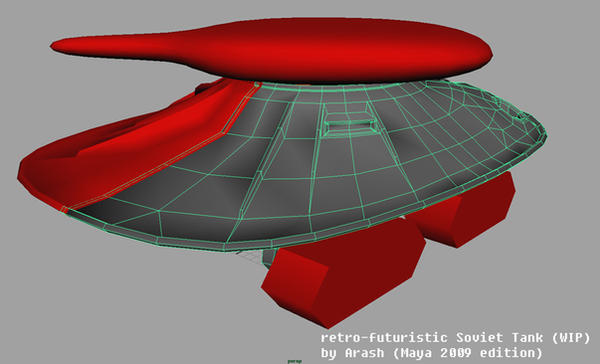Click the 'persp' camera label
This screenshot has height=364, width=600.
294,361
